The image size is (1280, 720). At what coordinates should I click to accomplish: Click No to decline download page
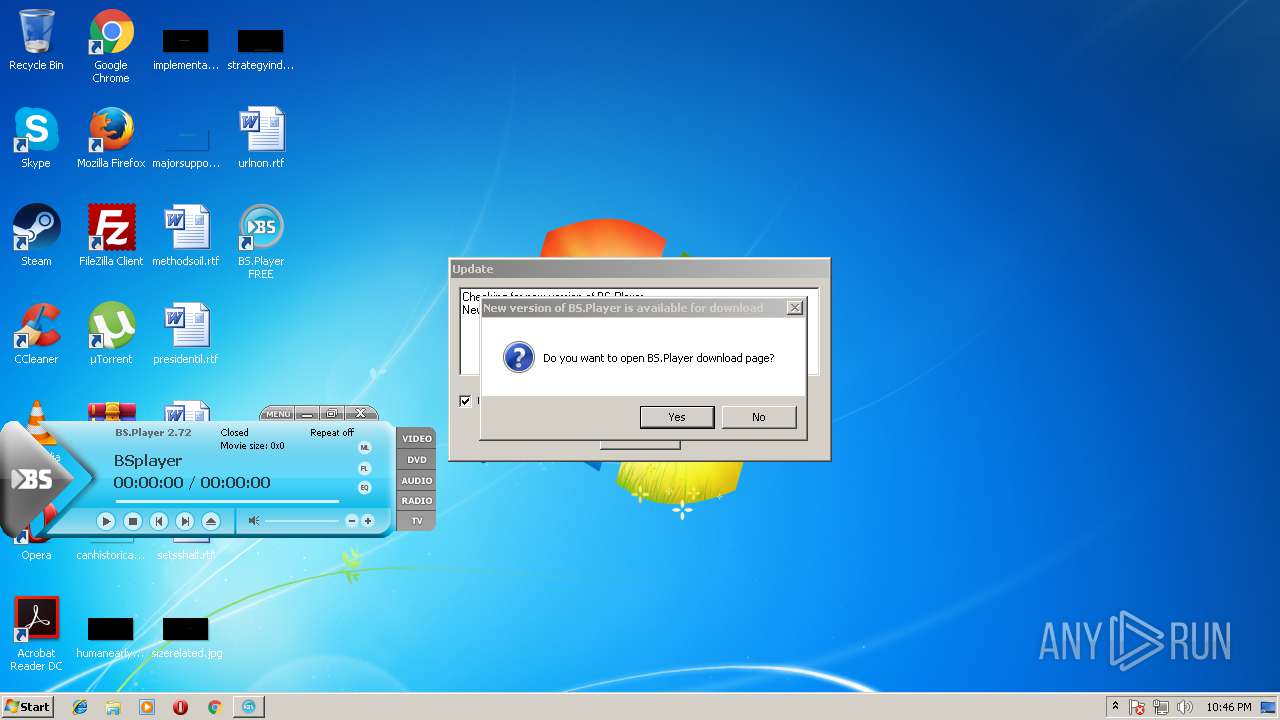point(759,417)
